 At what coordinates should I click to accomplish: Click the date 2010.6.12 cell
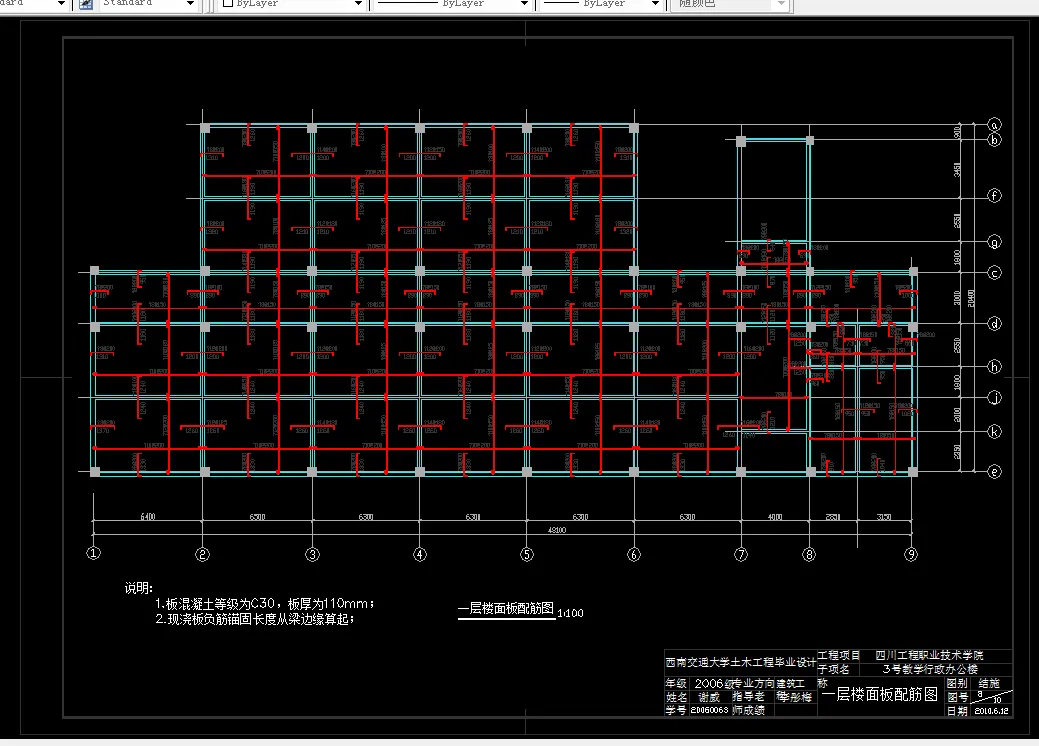tap(993, 709)
